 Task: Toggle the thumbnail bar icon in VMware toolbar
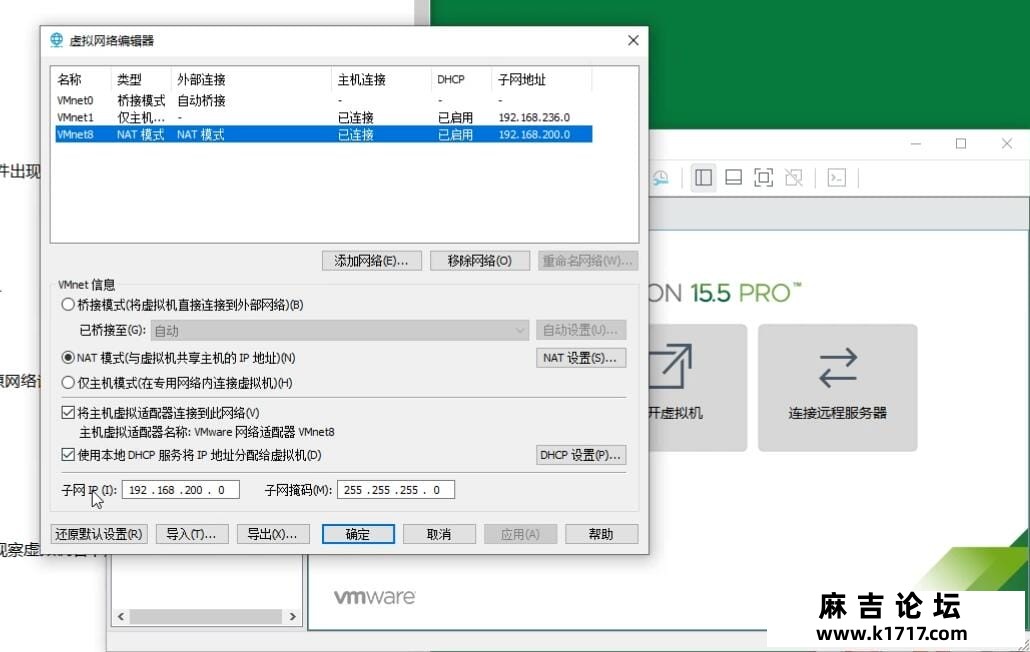pyautogui.click(x=733, y=177)
